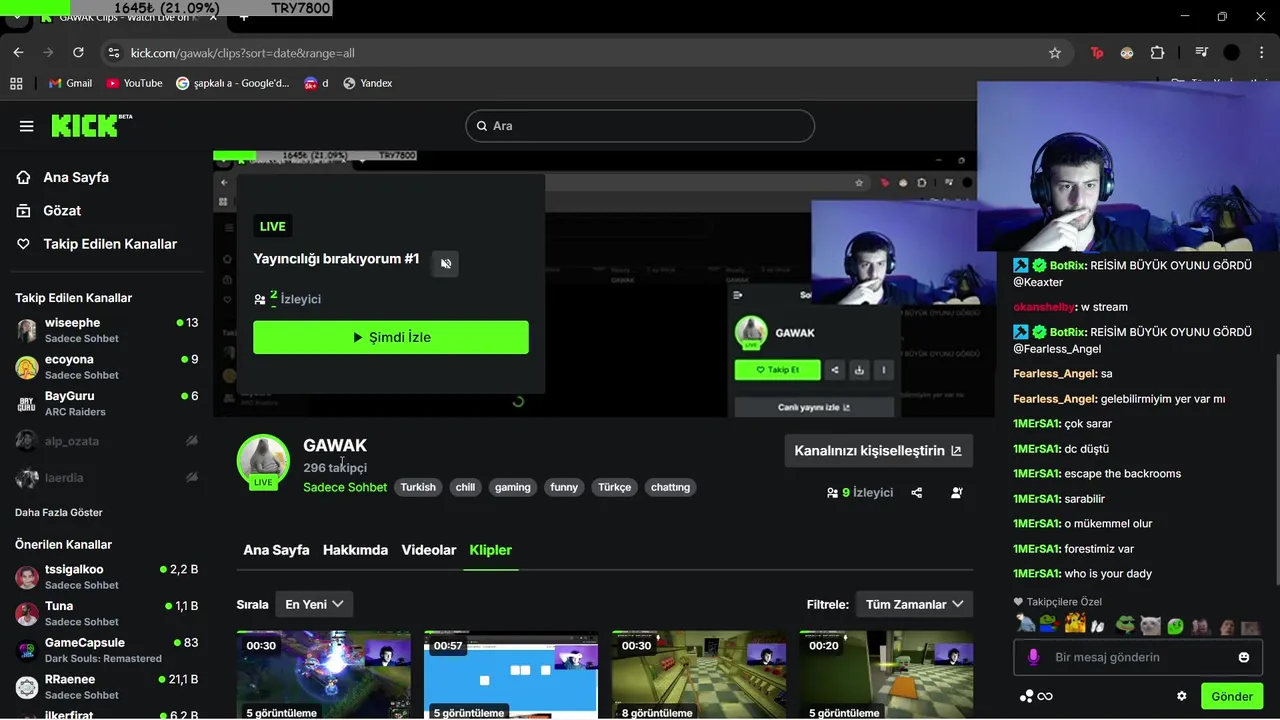Click Fearless_Angel username saying sa

[1055, 374]
